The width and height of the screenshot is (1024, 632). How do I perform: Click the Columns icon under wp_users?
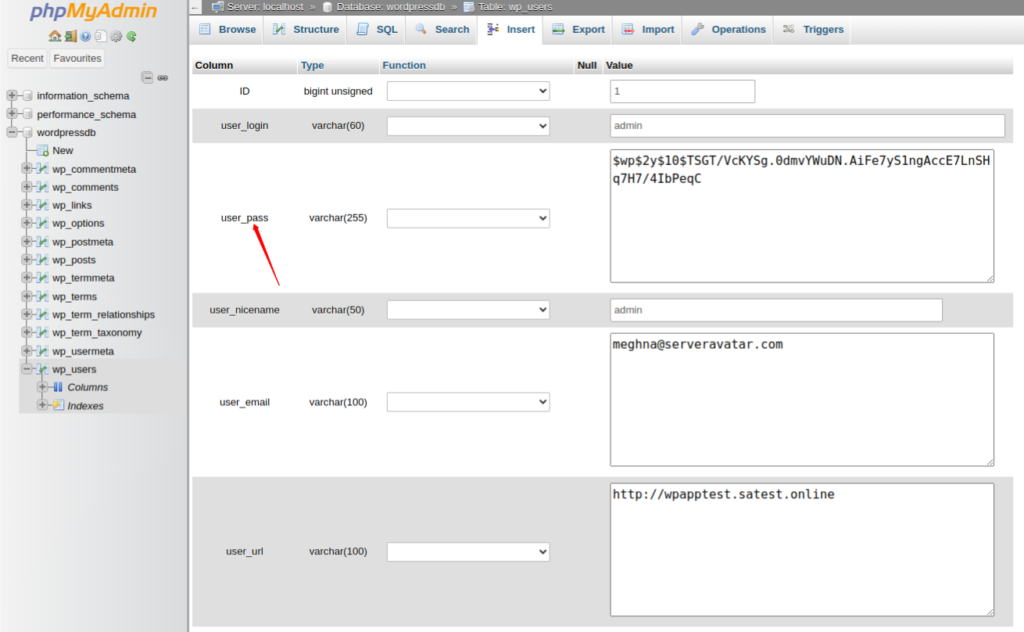pos(58,387)
